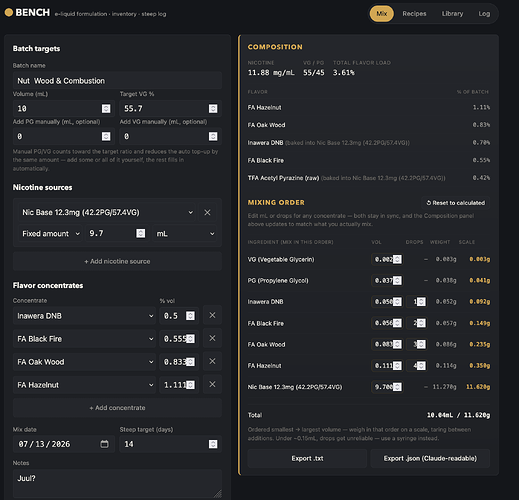Delete the Inawera DNB concentrate row
Image resolution: width=519 pixels, height=500 pixels.
212,315
